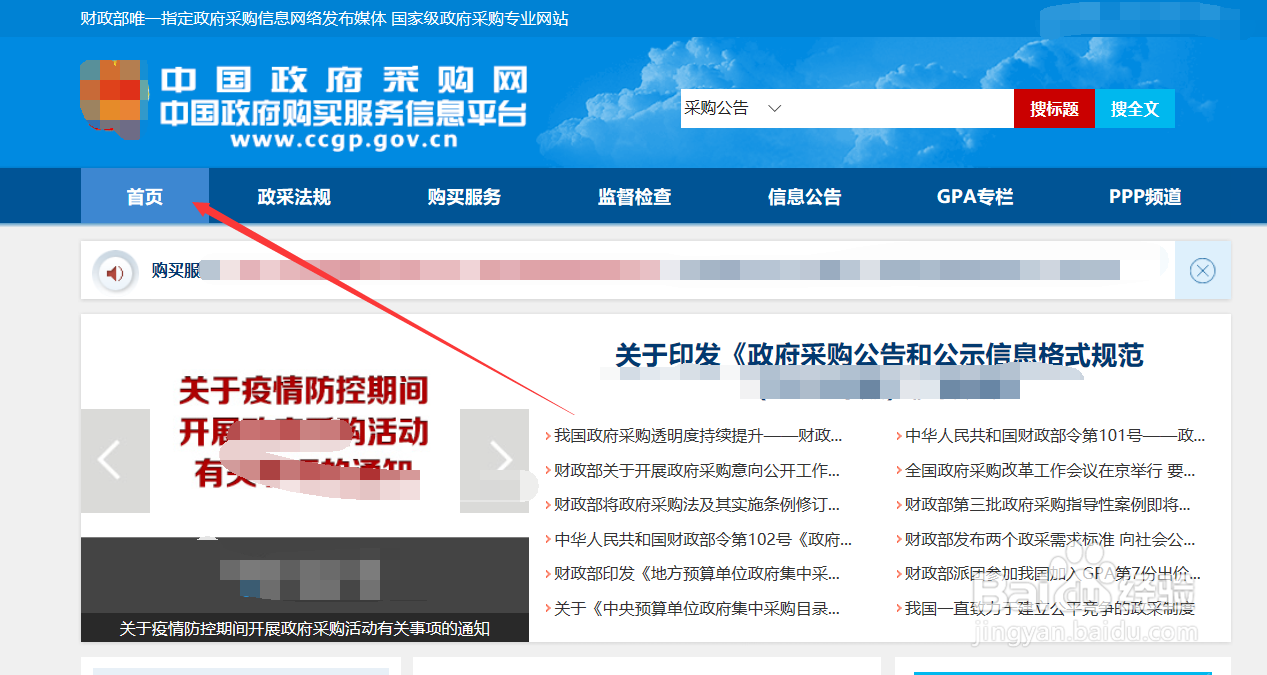Click the www.ccgp.gov.cn address text
This screenshot has width=1267, height=675.
click(x=343, y=141)
